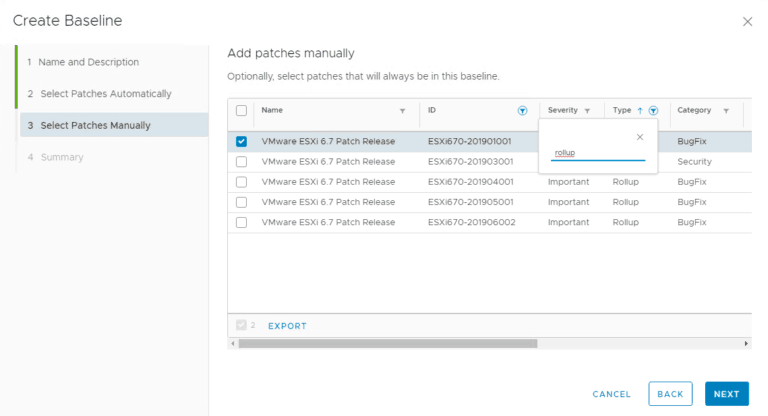Tick the ESXi670-201906002 patch checkbox
The image size is (768, 416).
[241, 222]
